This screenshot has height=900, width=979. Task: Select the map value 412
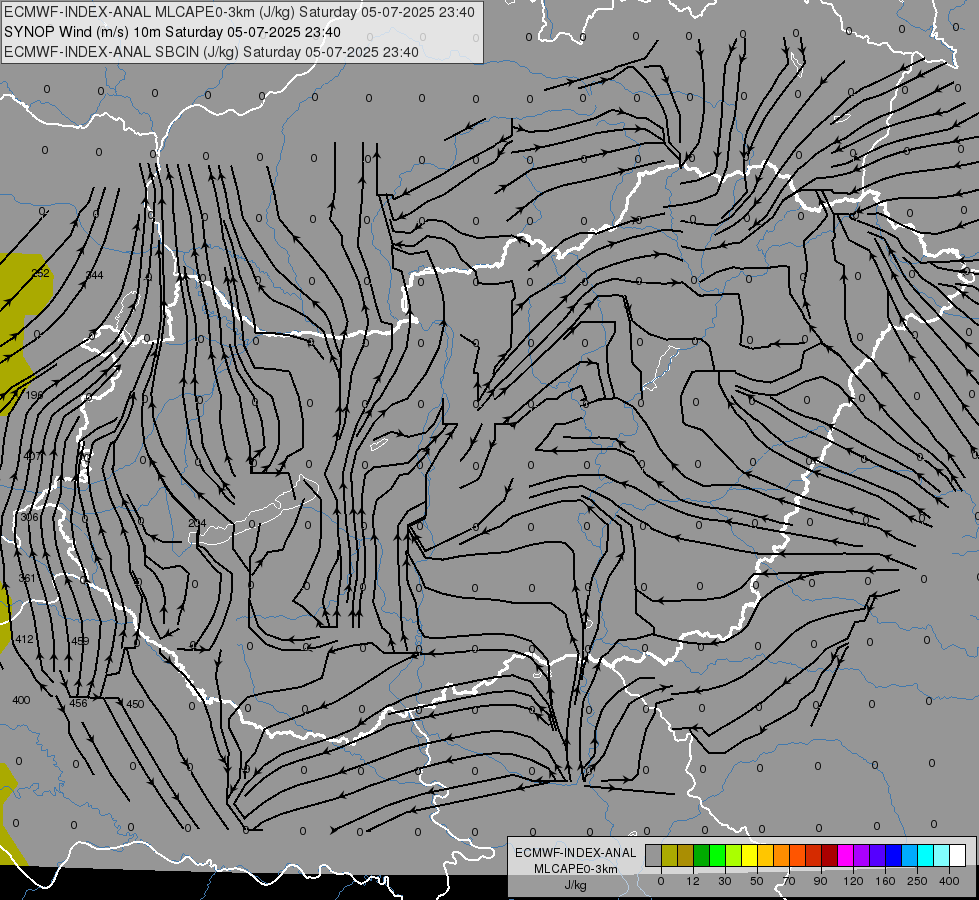click(24, 639)
